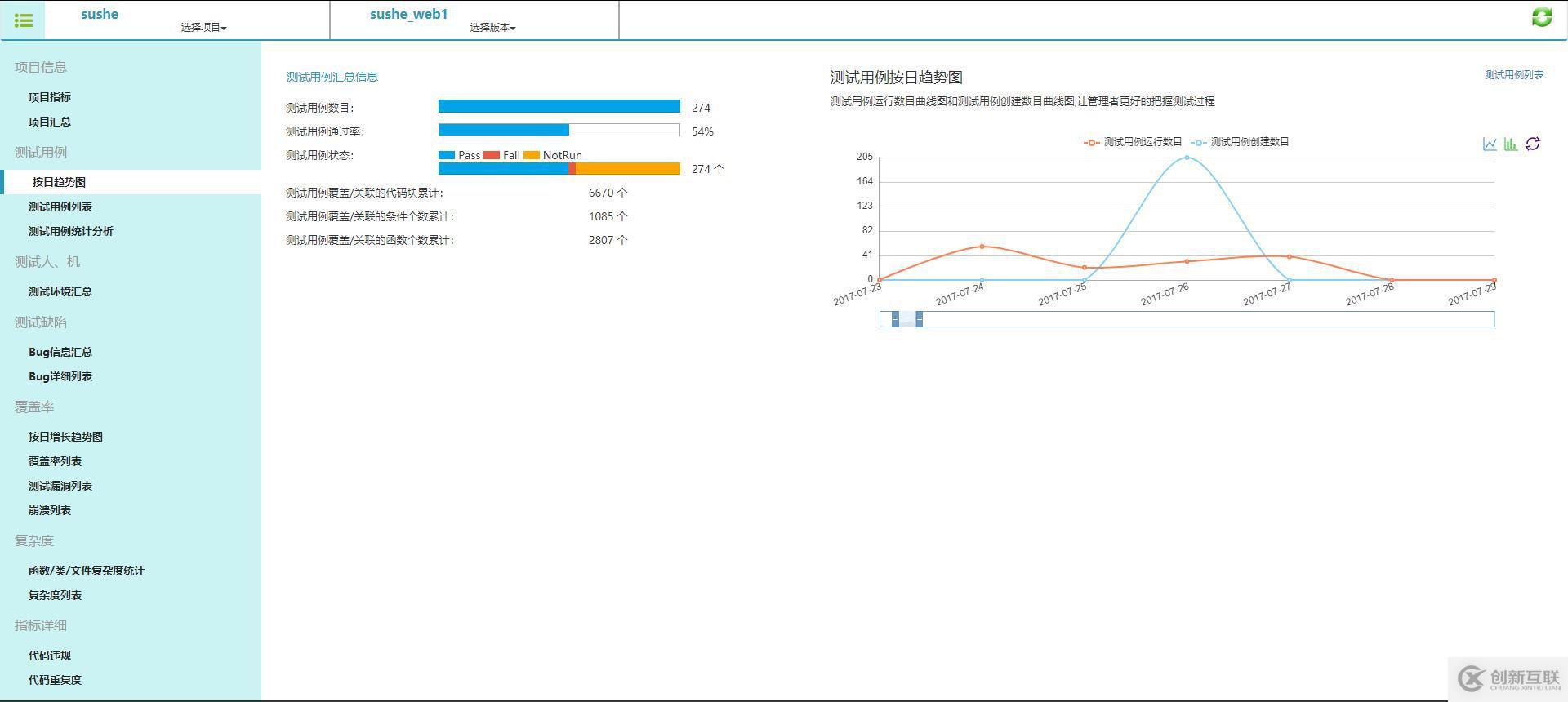Viewport: 1568px width, 702px height.
Task: Click the 测试缺陷 section header
Action: (x=41, y=322)
